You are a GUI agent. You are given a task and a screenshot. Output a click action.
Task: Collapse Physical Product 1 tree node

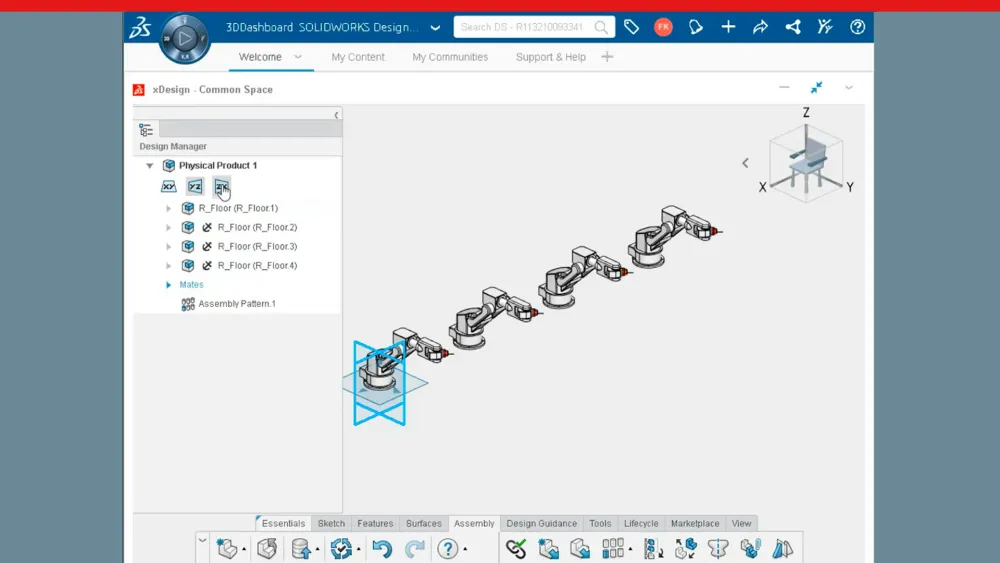[150, 166]
